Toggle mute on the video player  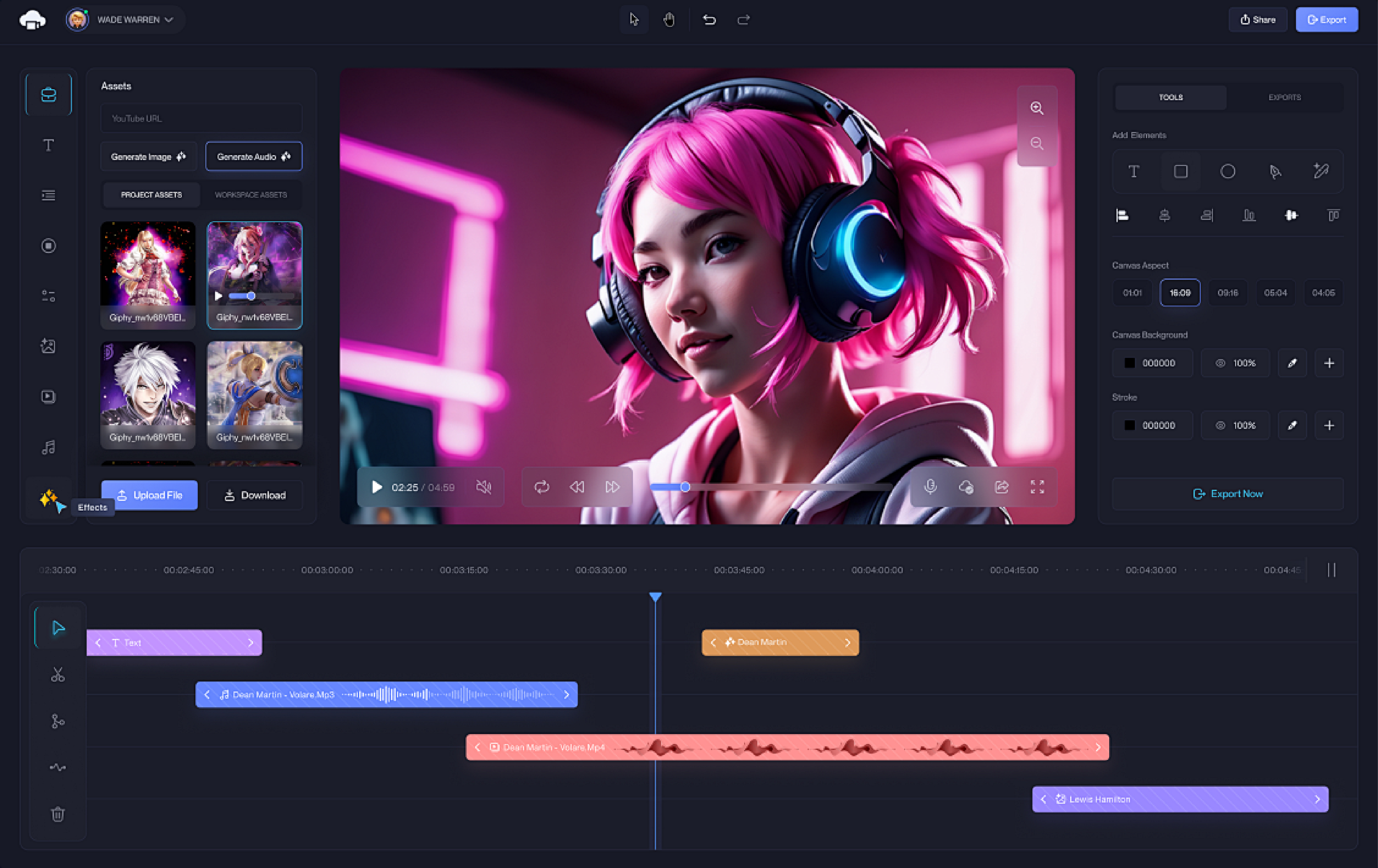pos(483,487)
